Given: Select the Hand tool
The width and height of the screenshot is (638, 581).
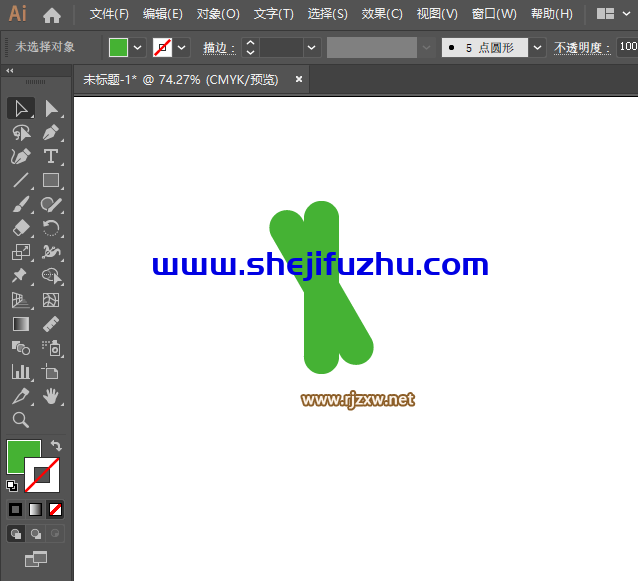Looking at the screenshot, I should tap(51, 396).
